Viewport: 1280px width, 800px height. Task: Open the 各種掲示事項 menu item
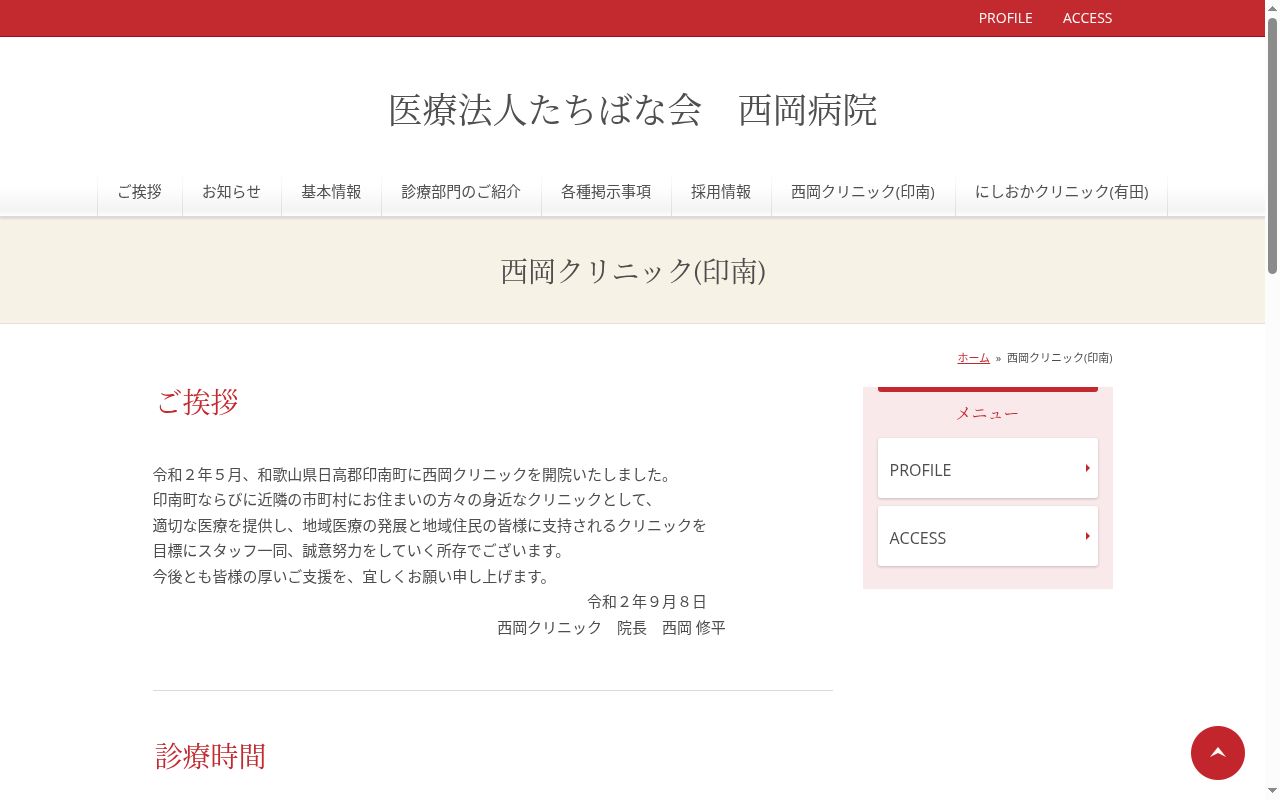click(606, 192)
